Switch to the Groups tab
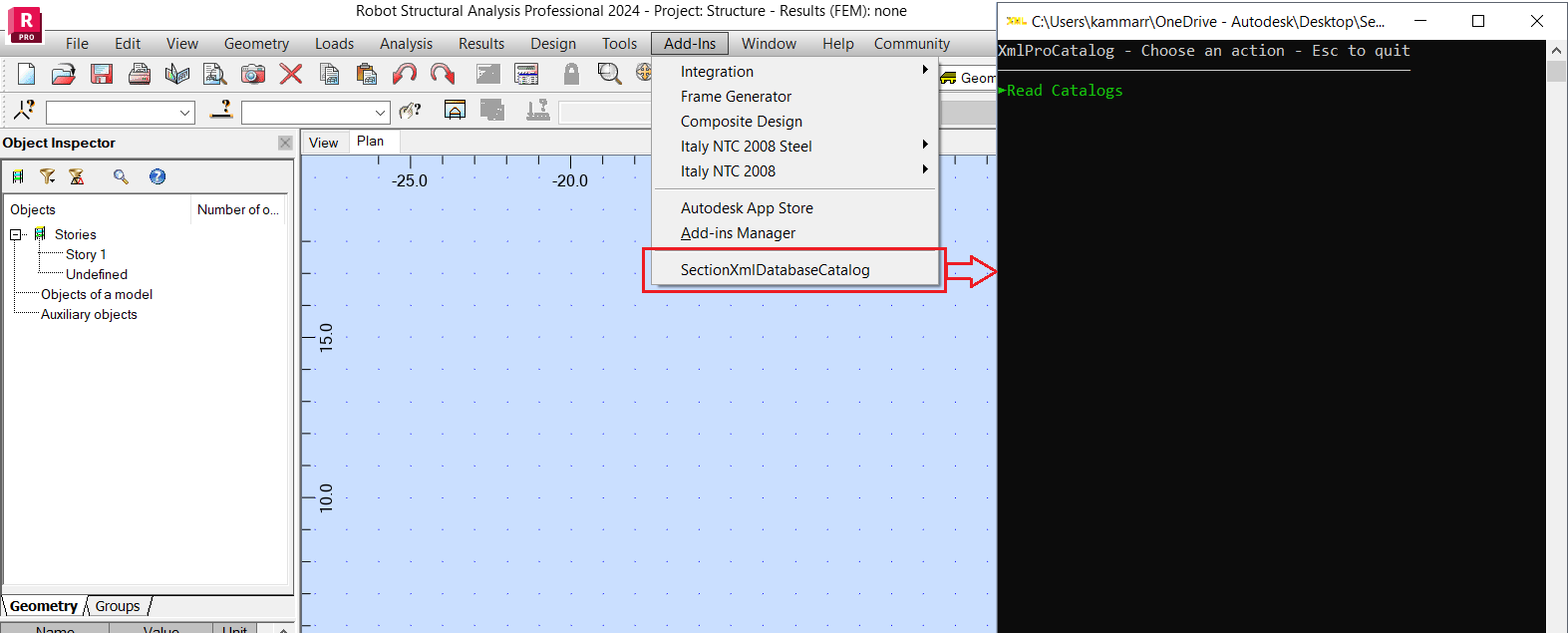Viewport: 1568px width, 633px height. [118, 606]
